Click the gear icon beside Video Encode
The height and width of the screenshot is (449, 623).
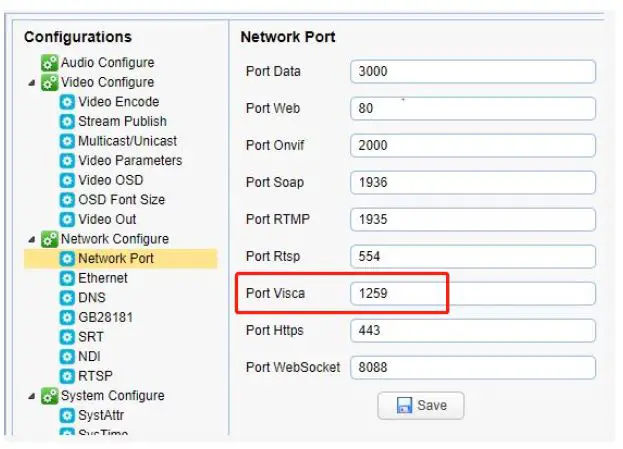tap(67, 102)
